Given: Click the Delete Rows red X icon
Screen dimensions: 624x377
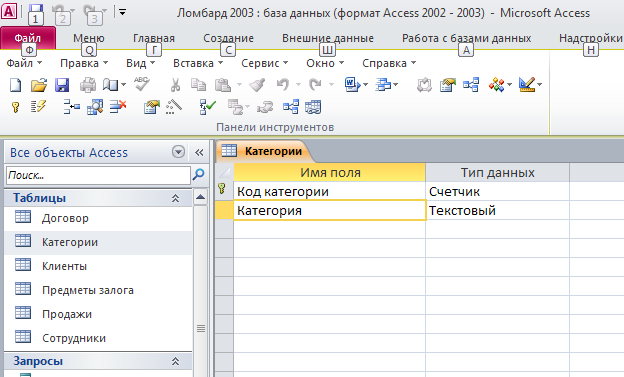Looking at the screenshot, I should point(118,107).
